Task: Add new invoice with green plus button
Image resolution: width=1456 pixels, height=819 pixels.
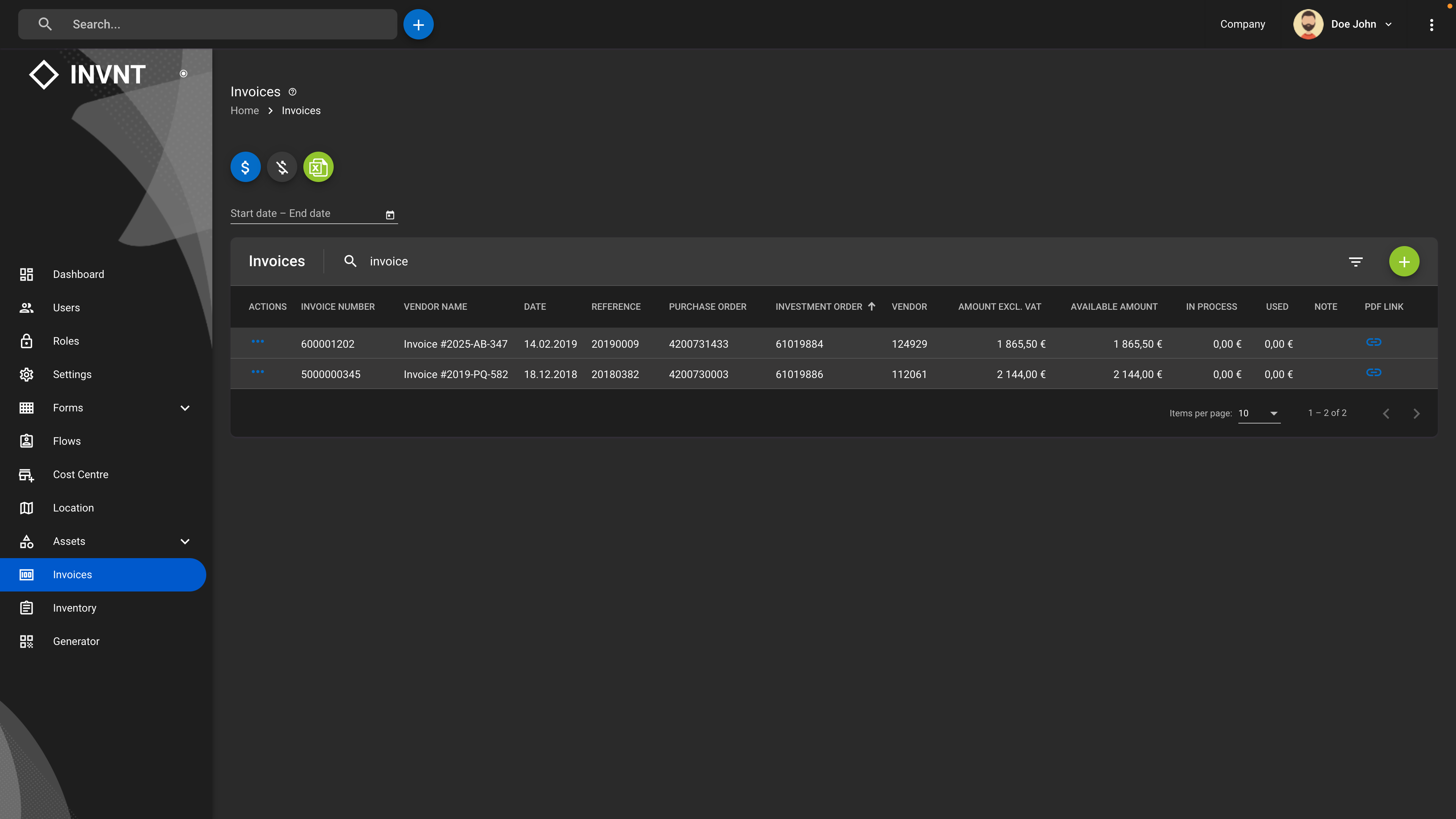Action: (x=1404, y=262)
